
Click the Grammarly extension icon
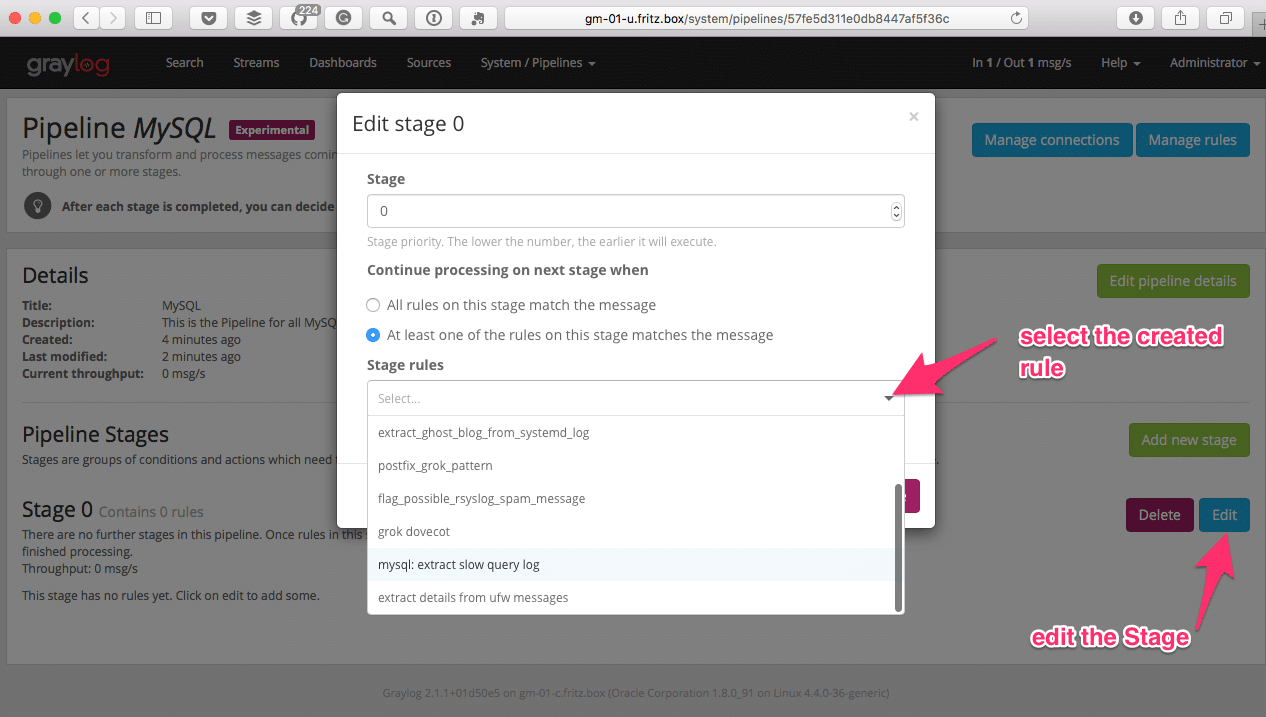coord(343,18)
